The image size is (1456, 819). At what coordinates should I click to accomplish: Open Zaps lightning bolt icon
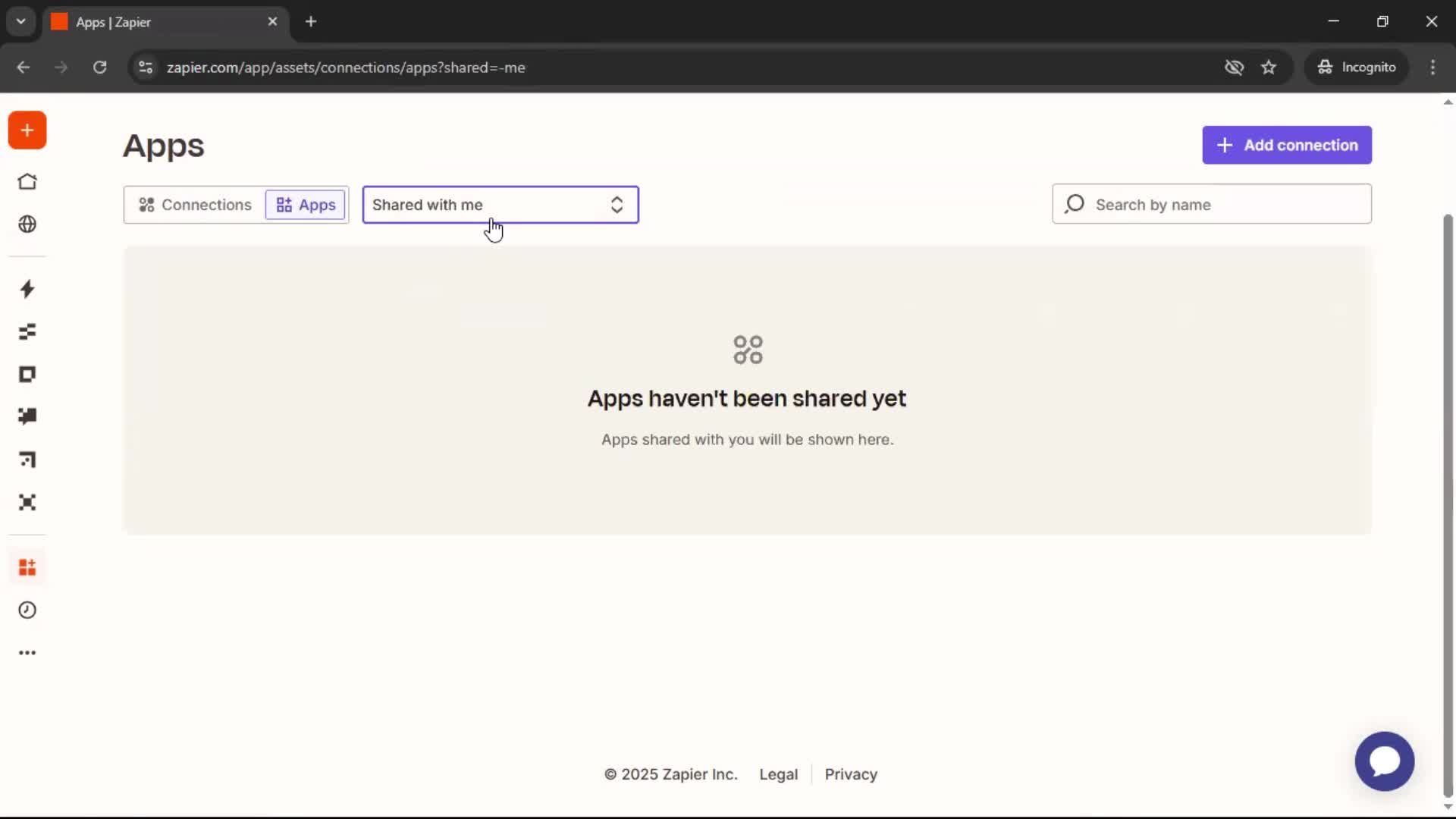(27, 289)
